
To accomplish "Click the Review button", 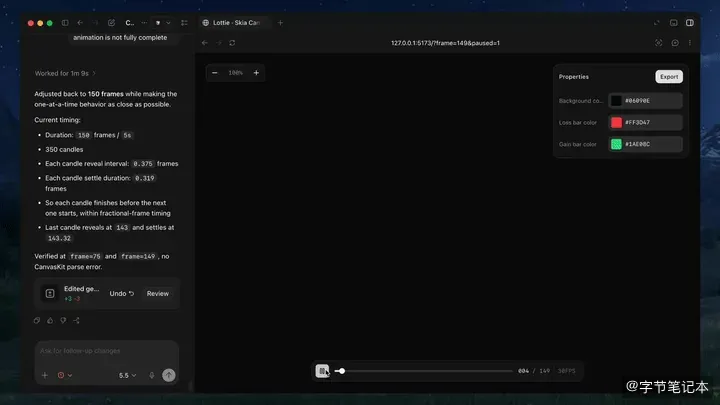I will click(158, 293).
